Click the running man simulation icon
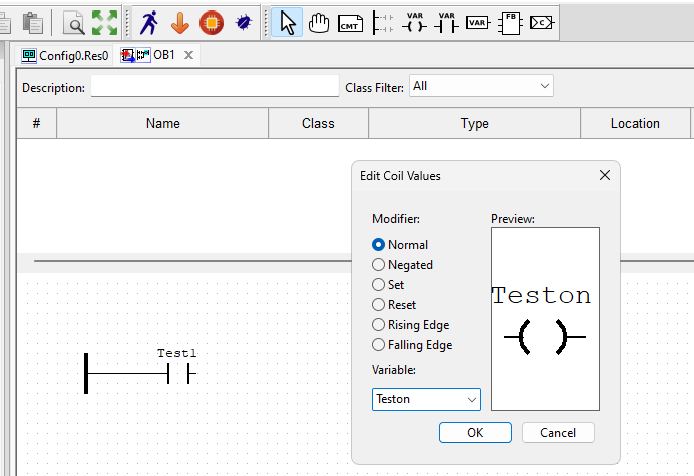The height and width of the screenshot is (476, 694). pos(149,22)
